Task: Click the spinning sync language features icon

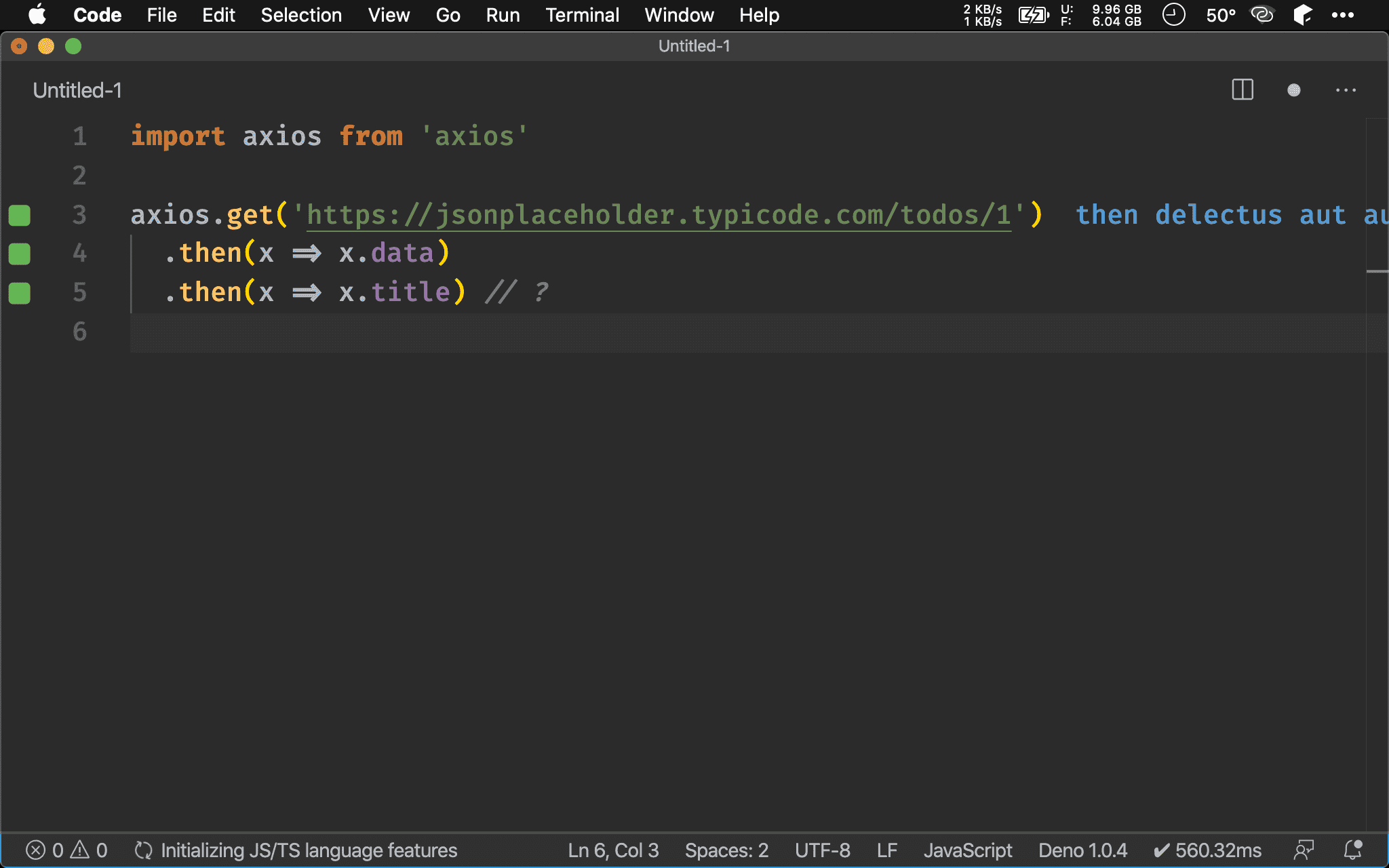Action: 140,850
